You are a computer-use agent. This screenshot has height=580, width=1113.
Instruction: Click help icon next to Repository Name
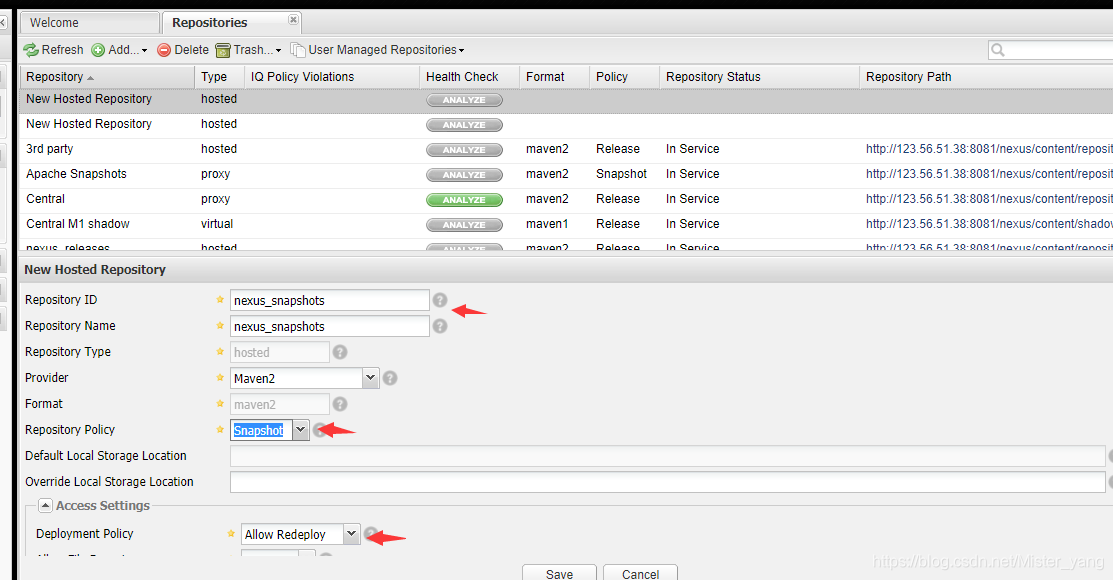440,326
